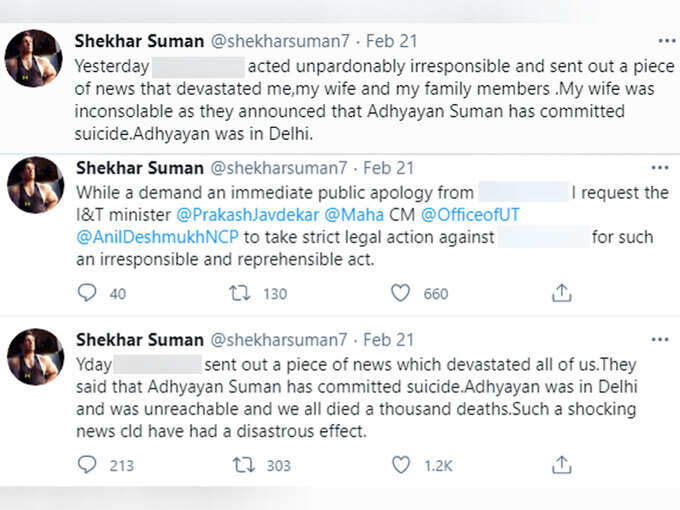This screenshot has width=680, height=510.
Task: Open Shekhar Suman avatar on first tweet
Action: (33, 58)
